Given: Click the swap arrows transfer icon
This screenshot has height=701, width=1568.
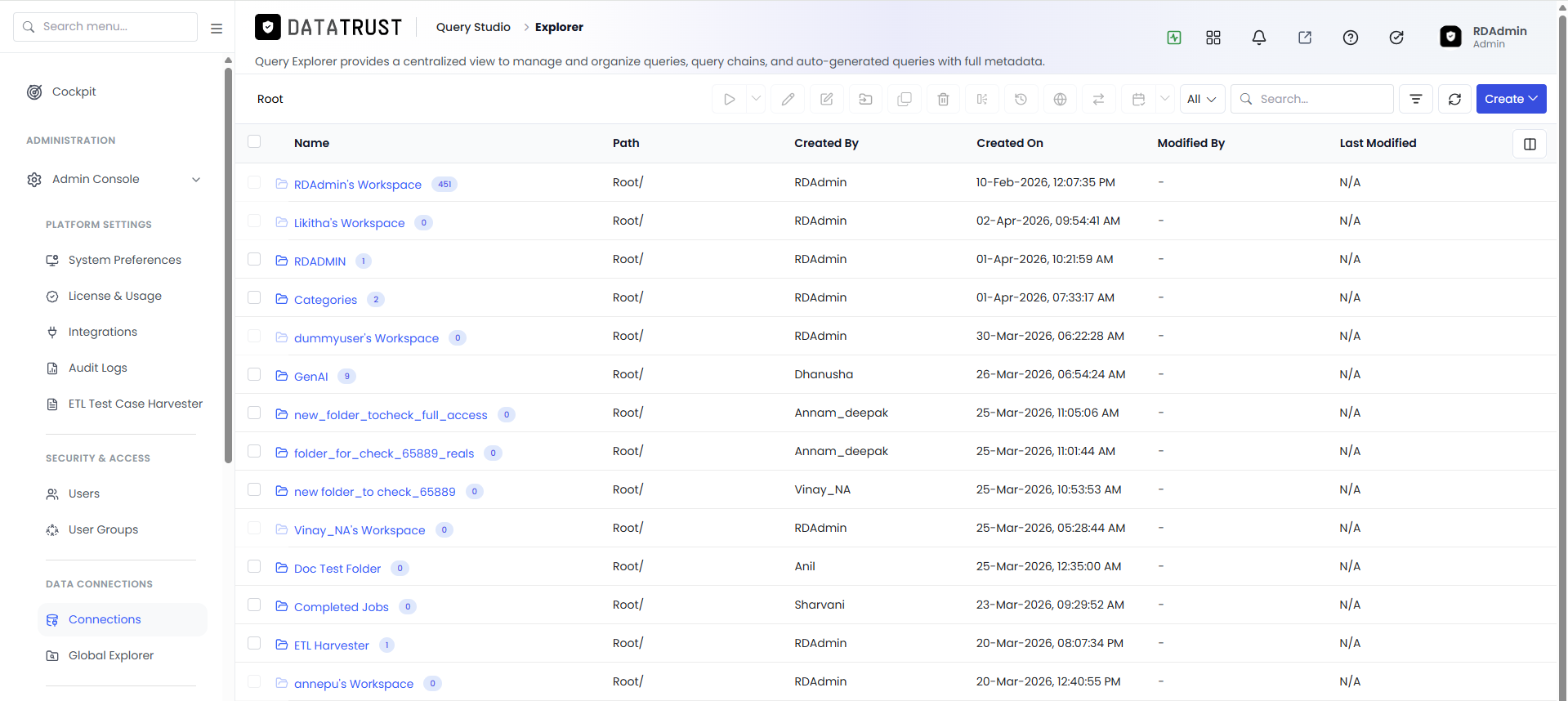Looking at the screenshot, I should (1098, 99).
